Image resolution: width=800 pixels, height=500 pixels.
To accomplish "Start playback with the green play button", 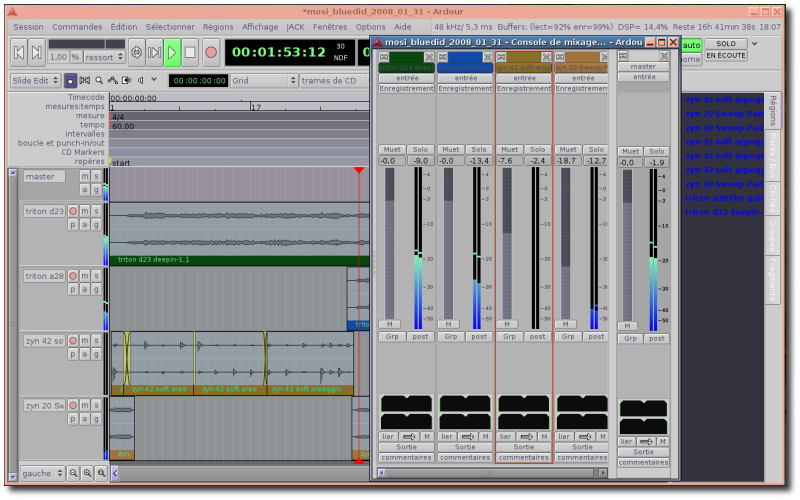I will tap(172, 51).
